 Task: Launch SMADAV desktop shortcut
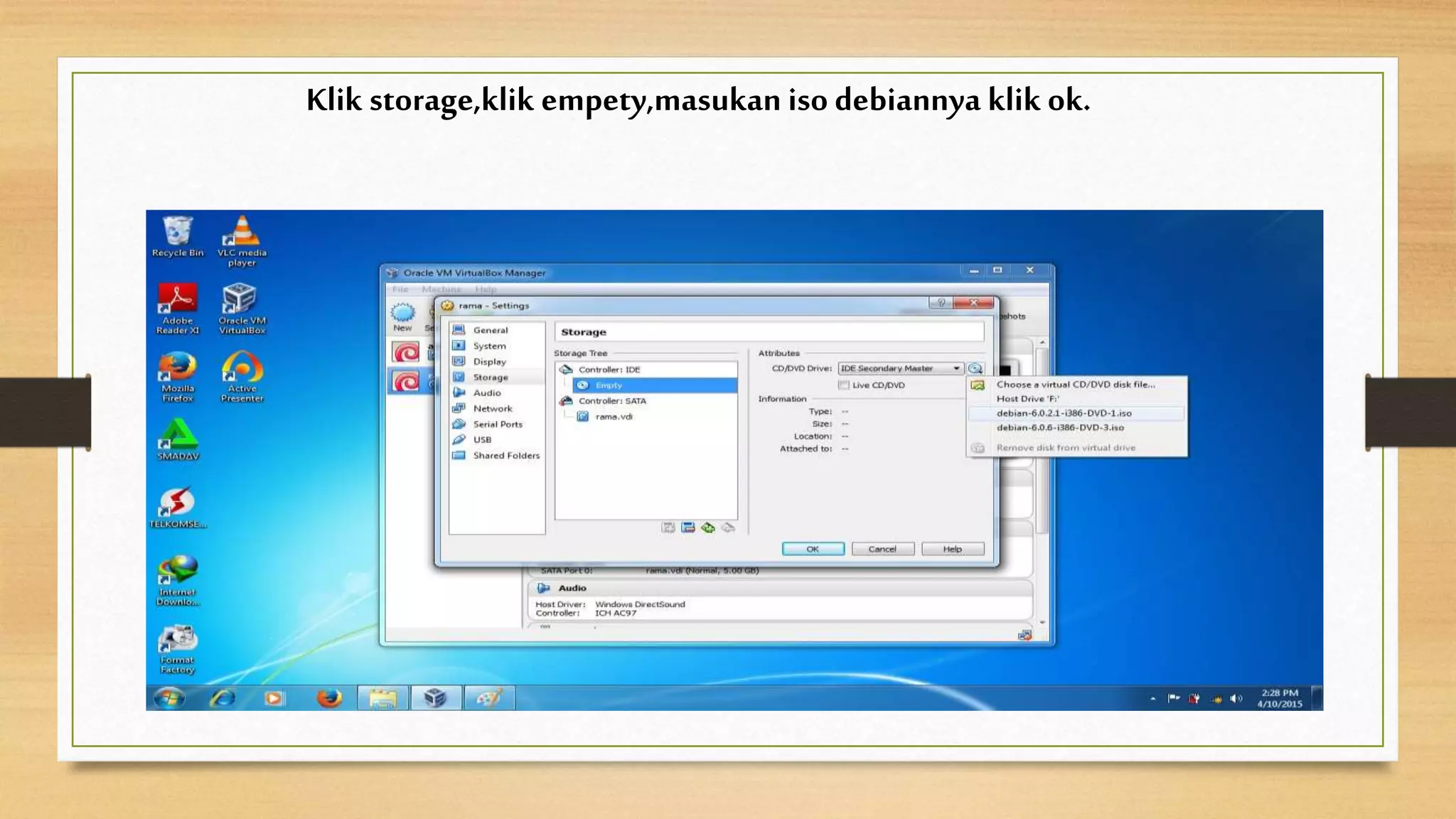click(178, 440)
